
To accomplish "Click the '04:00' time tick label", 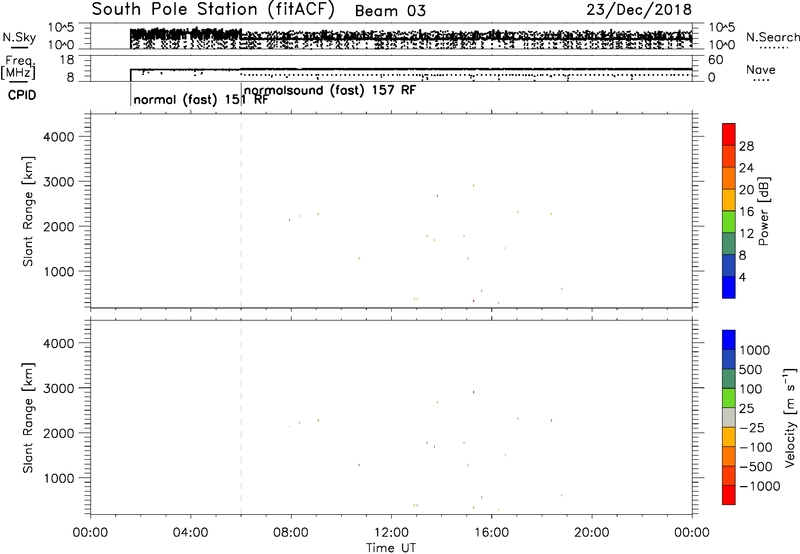I will [x=191, y=533].
